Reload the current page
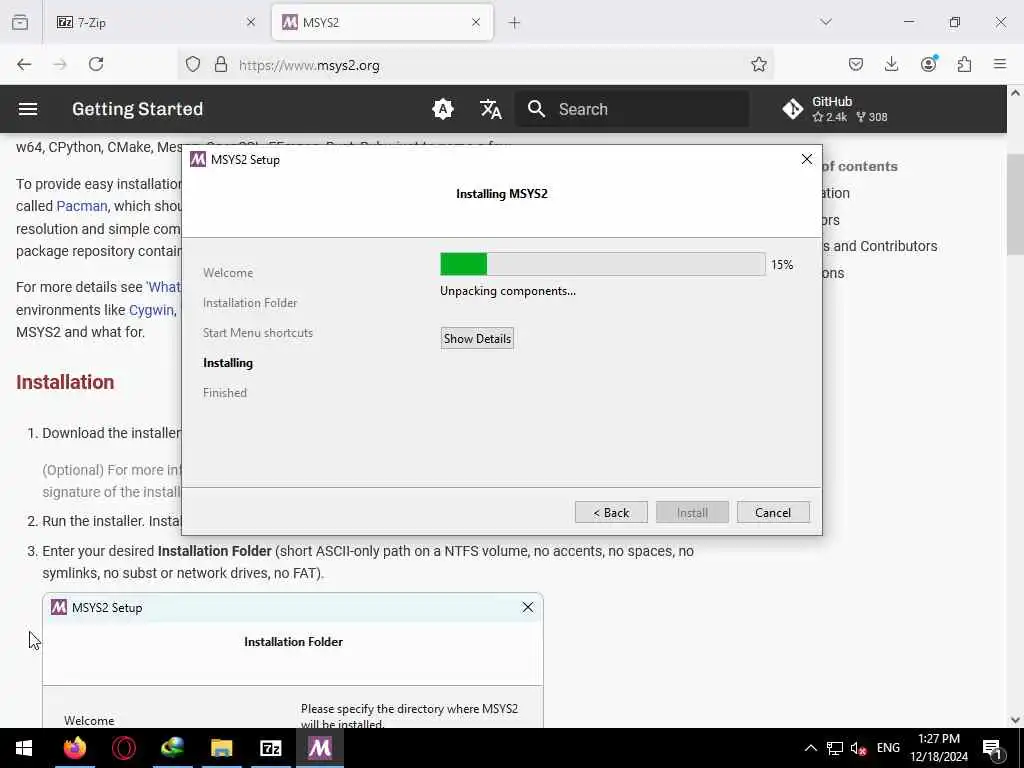The image size is (1024, 768). pyautogui.click(x=96, y=64)
